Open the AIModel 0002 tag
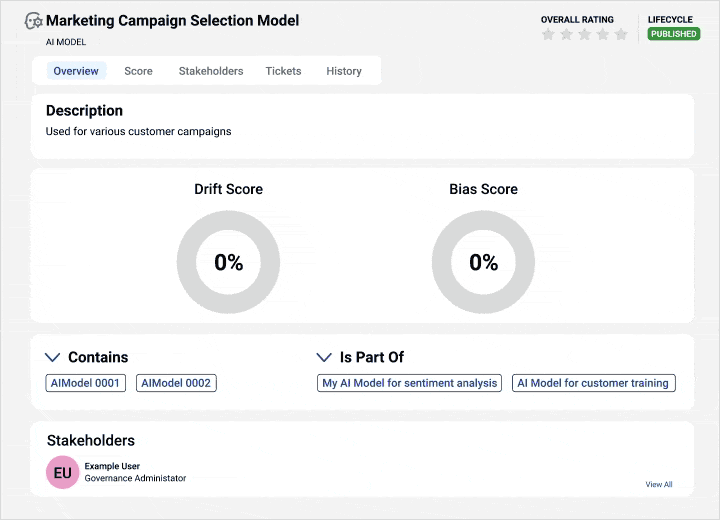Image resolution: width=720 pixels, height=520 pixels. (176, 383)
